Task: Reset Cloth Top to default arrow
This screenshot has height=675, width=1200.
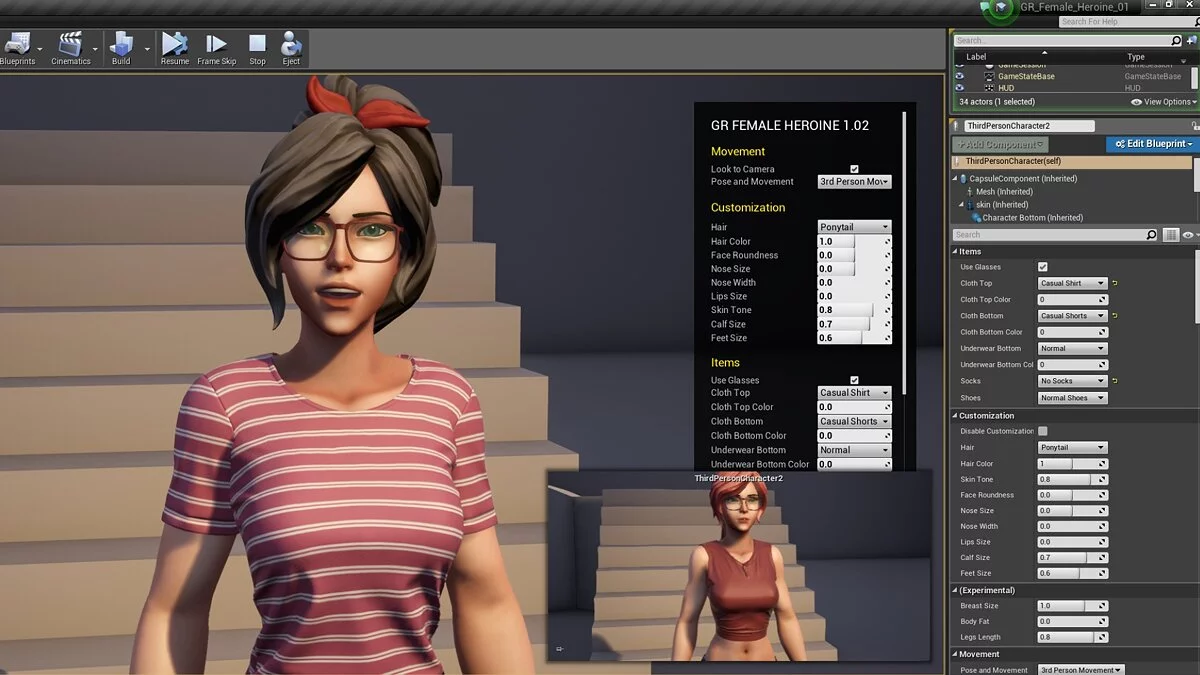Action: 1115,283
